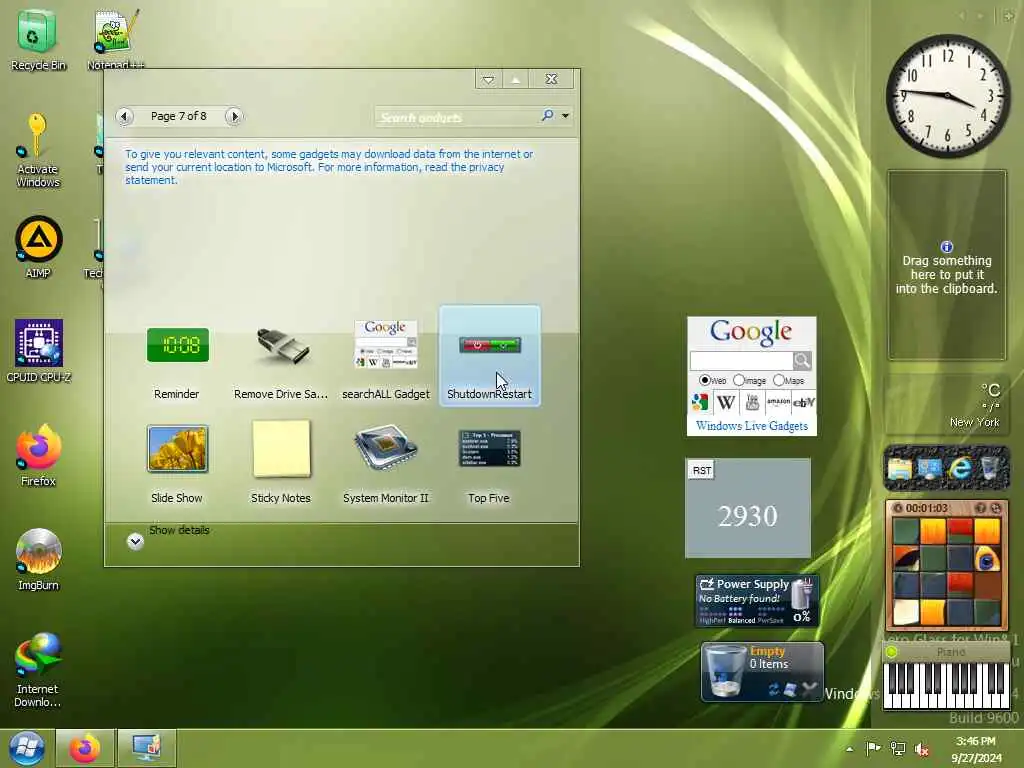This screenshot has height=768, width=1024.
Task: Click the RST button on counter gadget
Action: point(702,470)
